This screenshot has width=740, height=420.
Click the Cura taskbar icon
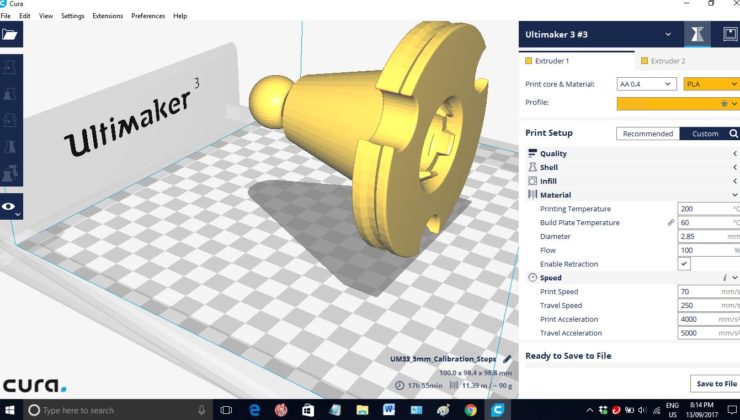pyautogui.click(x=497, y=410)
